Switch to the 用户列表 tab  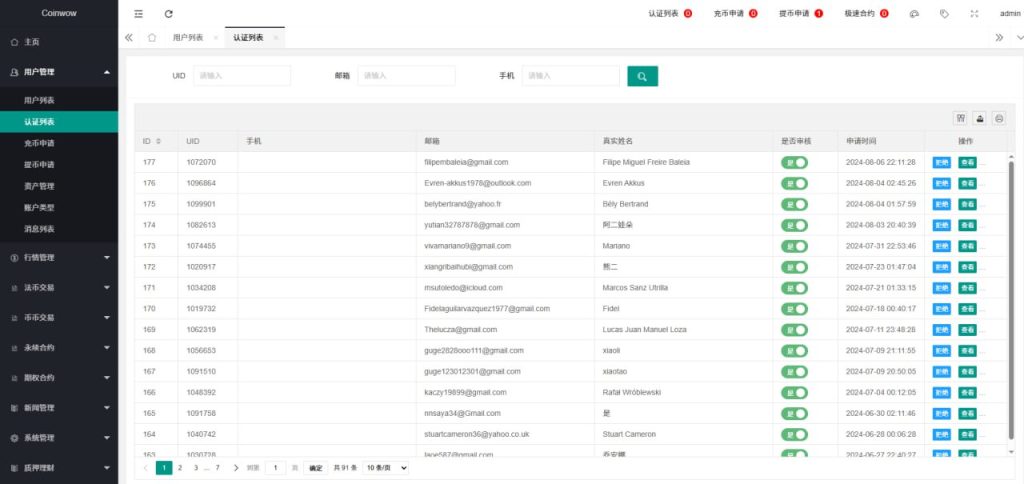(188, 38)
